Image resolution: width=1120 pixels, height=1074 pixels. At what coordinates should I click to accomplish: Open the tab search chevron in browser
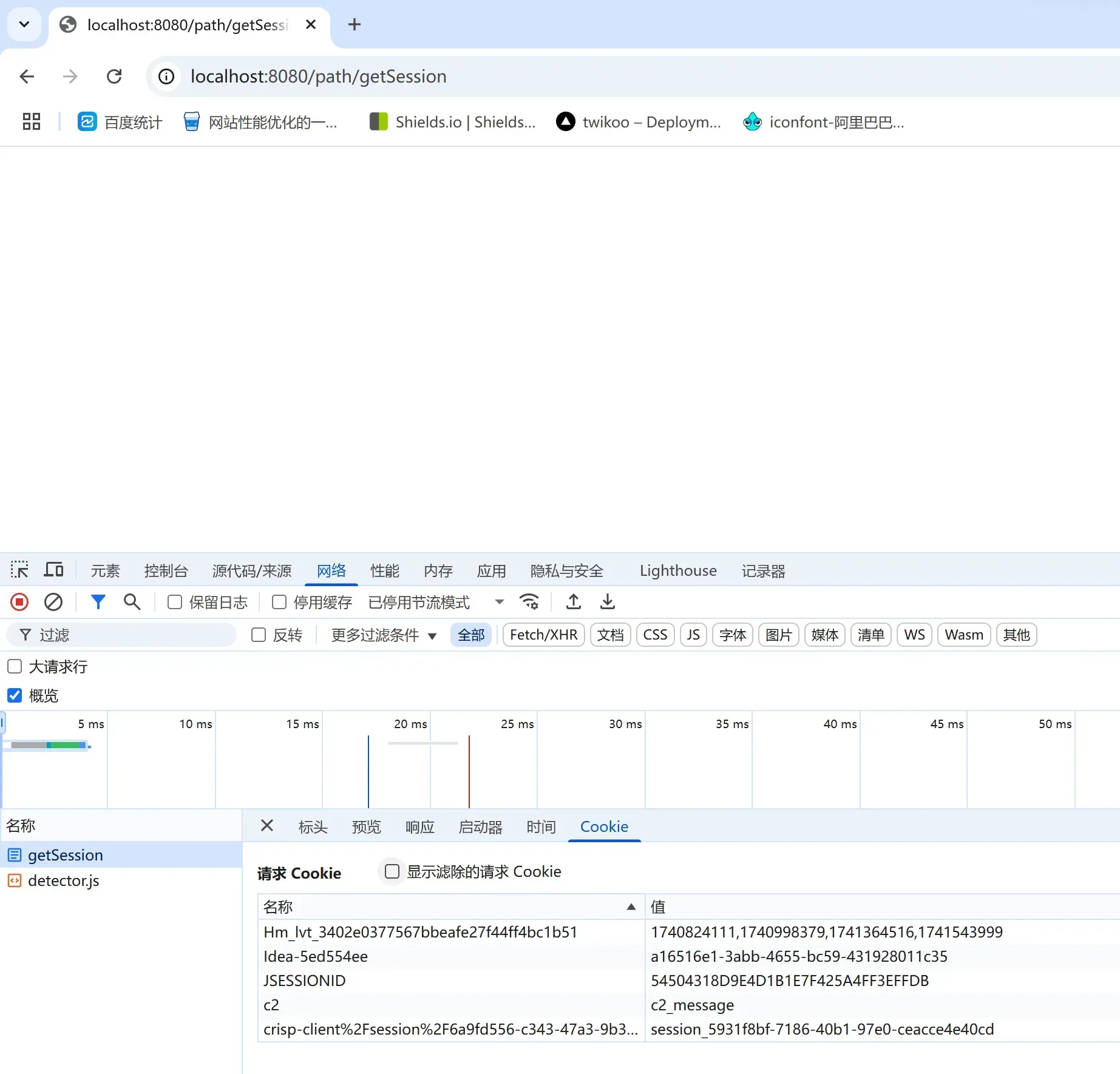tap(24, 24)
